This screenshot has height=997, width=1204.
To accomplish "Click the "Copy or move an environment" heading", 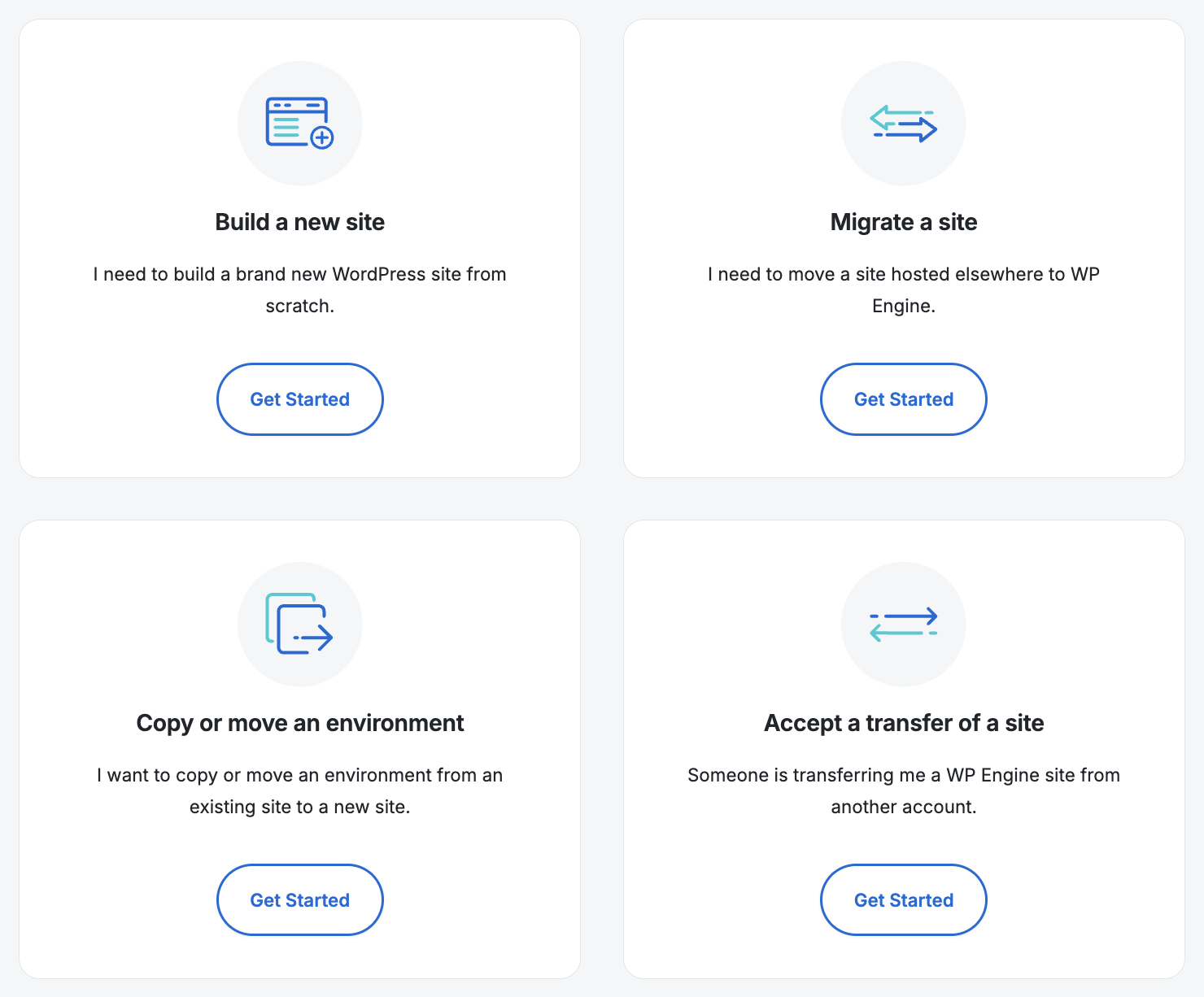I will click(299, 723).
